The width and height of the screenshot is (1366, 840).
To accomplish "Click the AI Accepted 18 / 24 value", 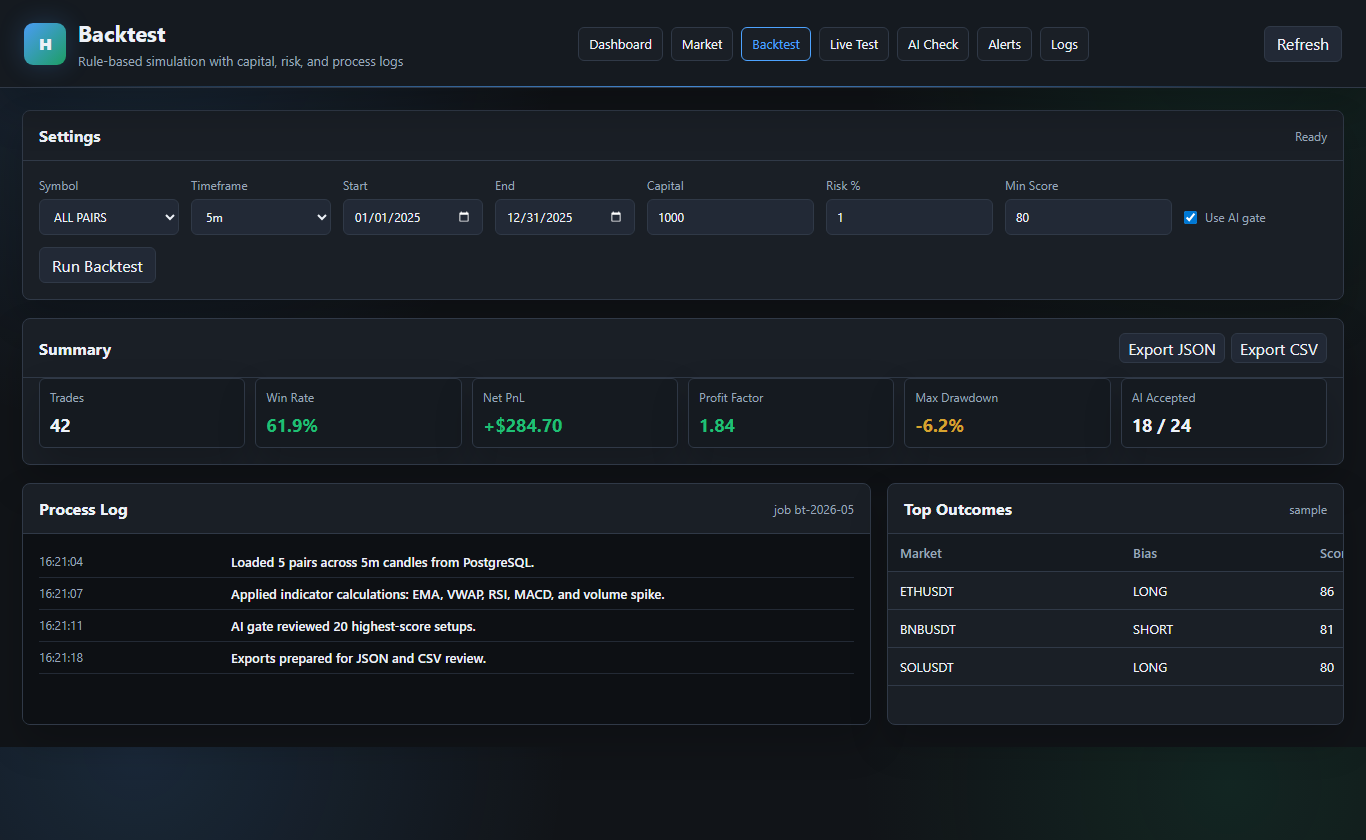I will click(x=1161, y=426).
